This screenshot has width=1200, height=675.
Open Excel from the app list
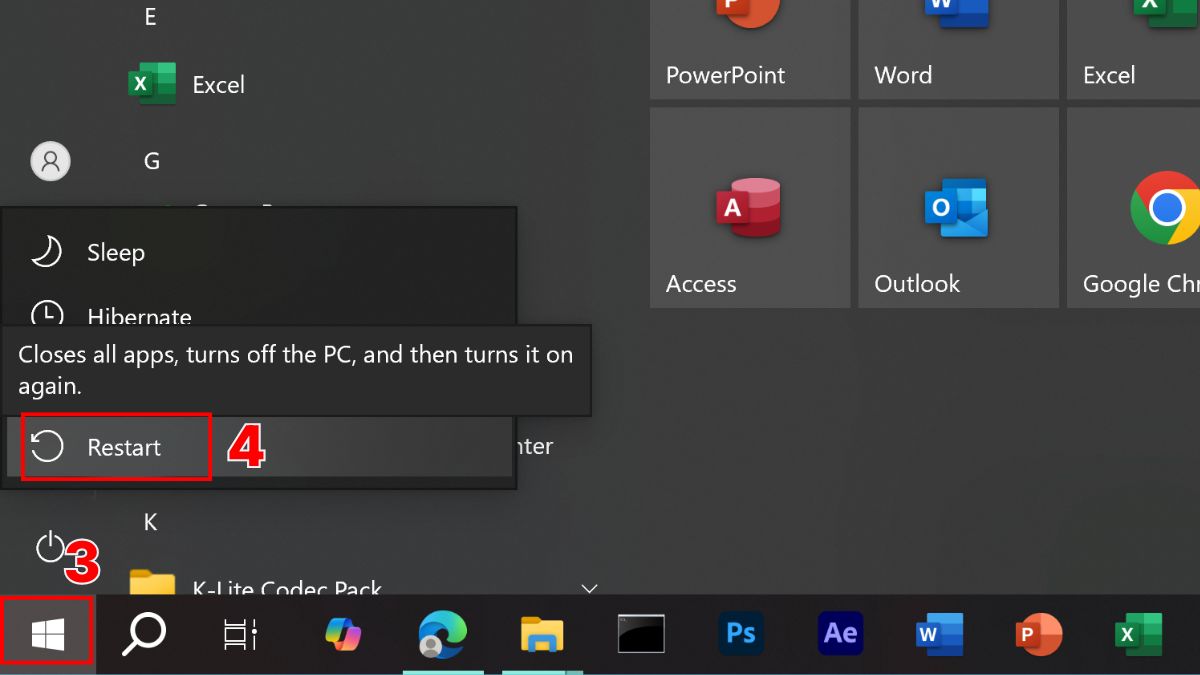click(x=186, y=85)
